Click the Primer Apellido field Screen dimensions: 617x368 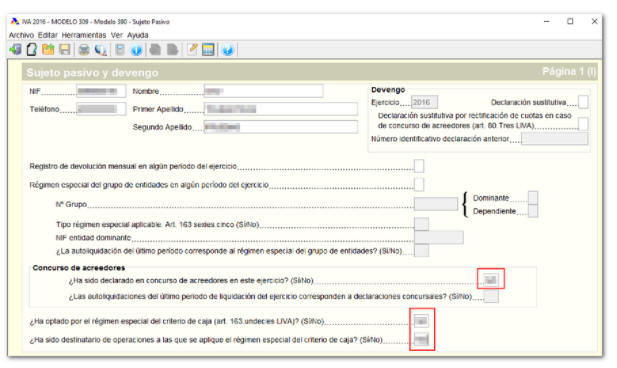281,109
